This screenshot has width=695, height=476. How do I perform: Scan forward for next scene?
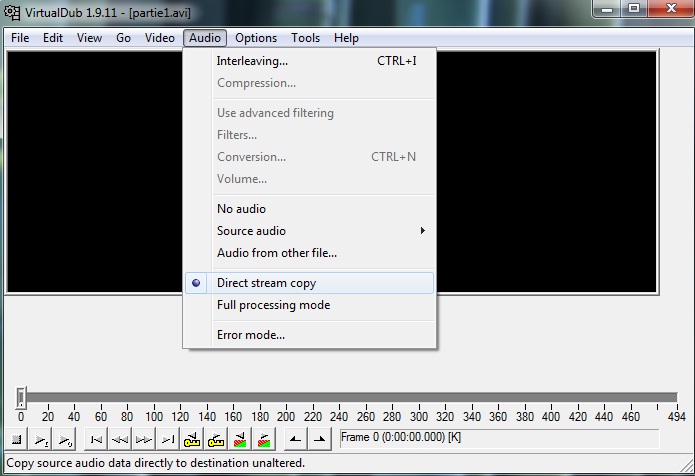263,439
